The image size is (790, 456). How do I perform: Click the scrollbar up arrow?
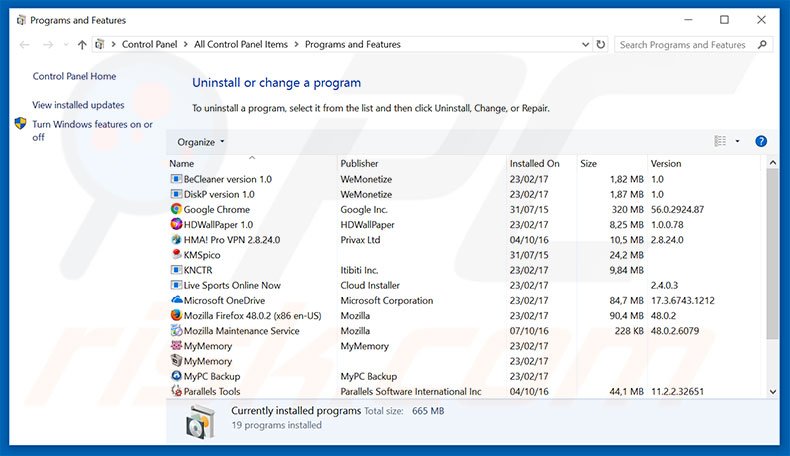coord(772,163)
